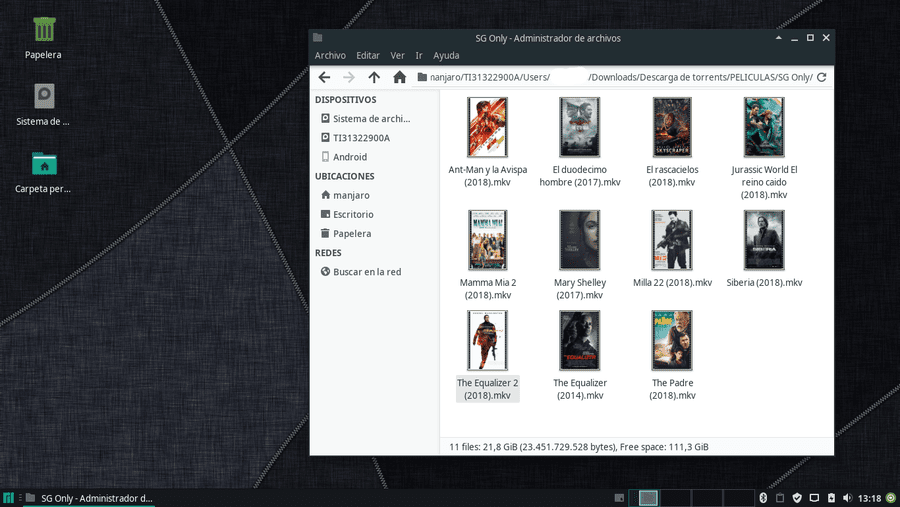900x507 pixels.
Task: Open the clipboard manager tray icon
Action: [x=780, y=498]
